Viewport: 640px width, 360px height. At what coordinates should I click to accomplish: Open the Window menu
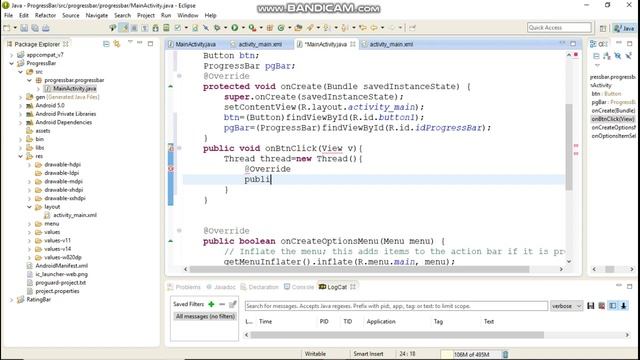tap(188, 16)
